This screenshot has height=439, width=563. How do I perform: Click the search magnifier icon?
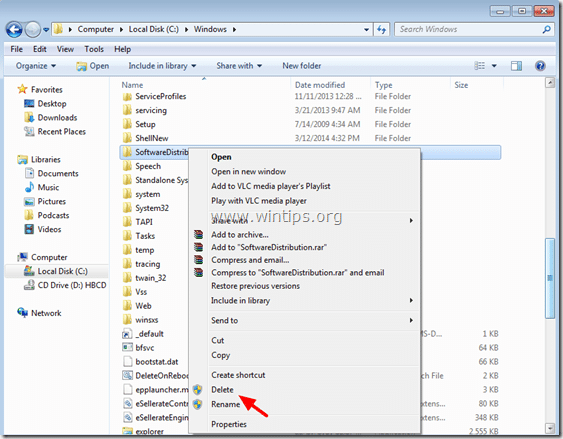[546, 29]
